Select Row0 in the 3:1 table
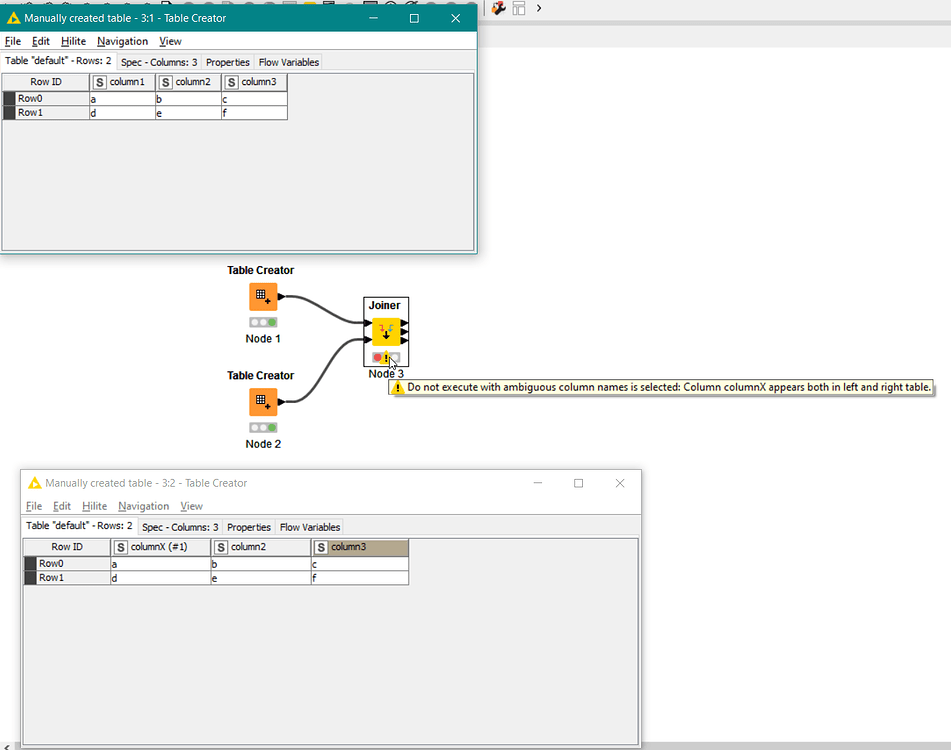 pos(46,98)
